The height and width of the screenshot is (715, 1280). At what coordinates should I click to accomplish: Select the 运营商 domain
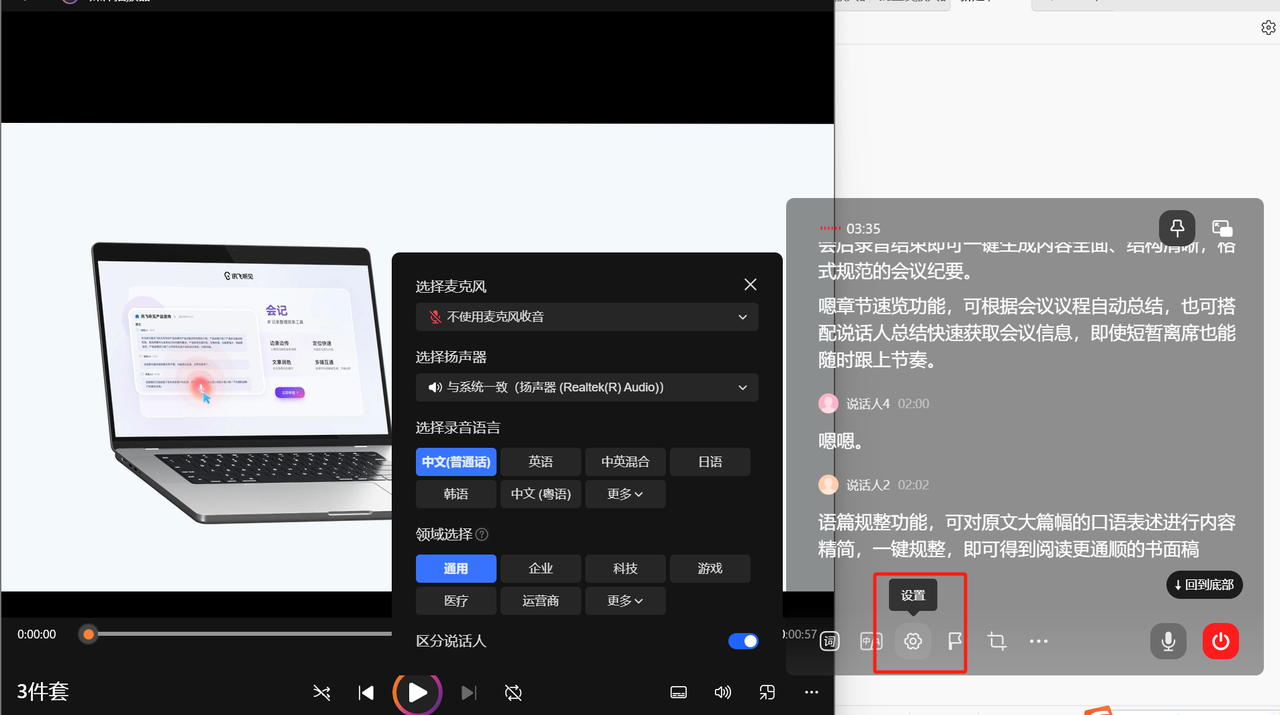[541, 601]
